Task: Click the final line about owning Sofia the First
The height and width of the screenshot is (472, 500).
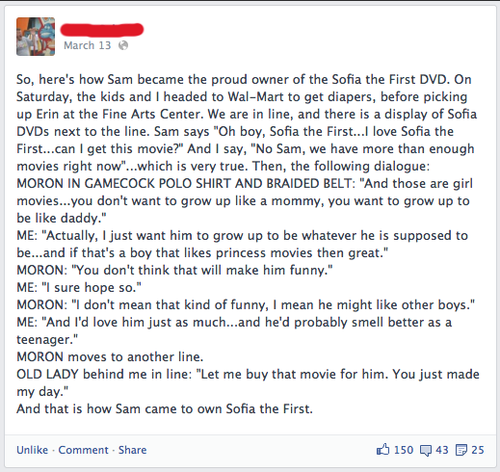Action: pos(165,409)
